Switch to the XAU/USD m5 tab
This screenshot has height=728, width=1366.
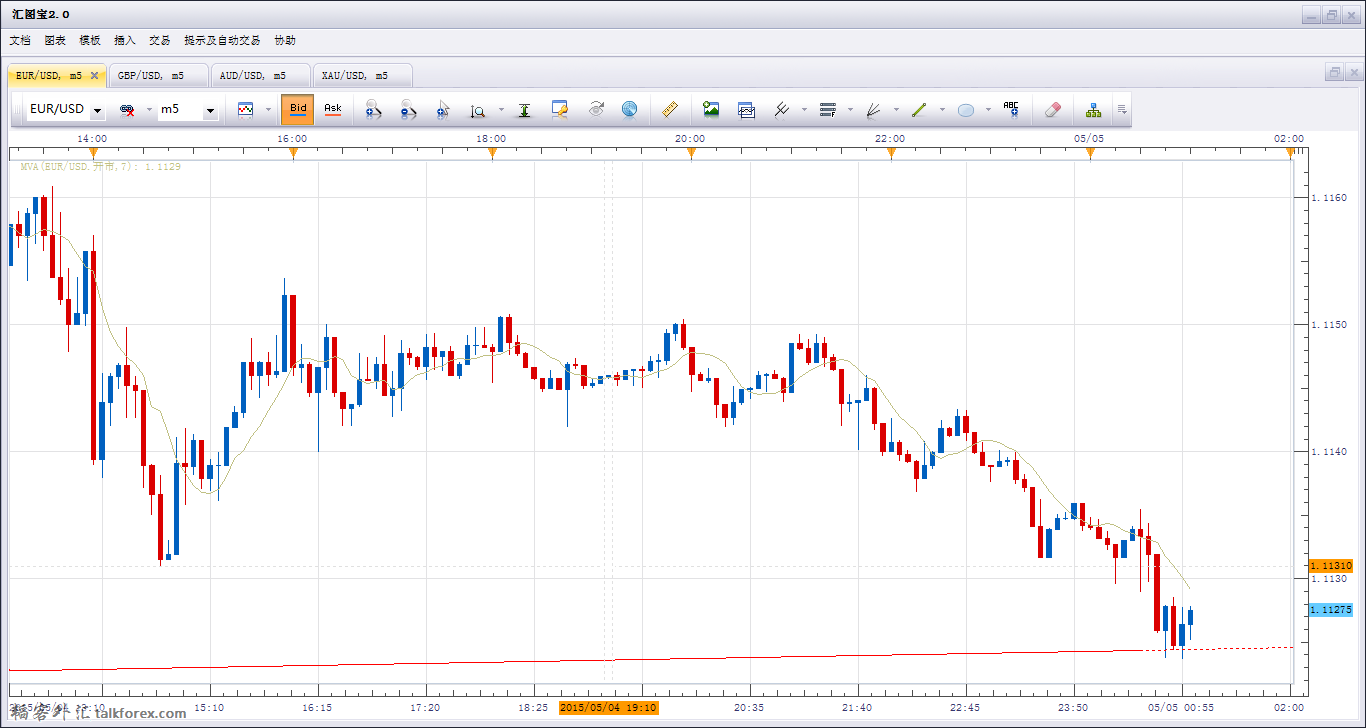(x=361, y=75)
